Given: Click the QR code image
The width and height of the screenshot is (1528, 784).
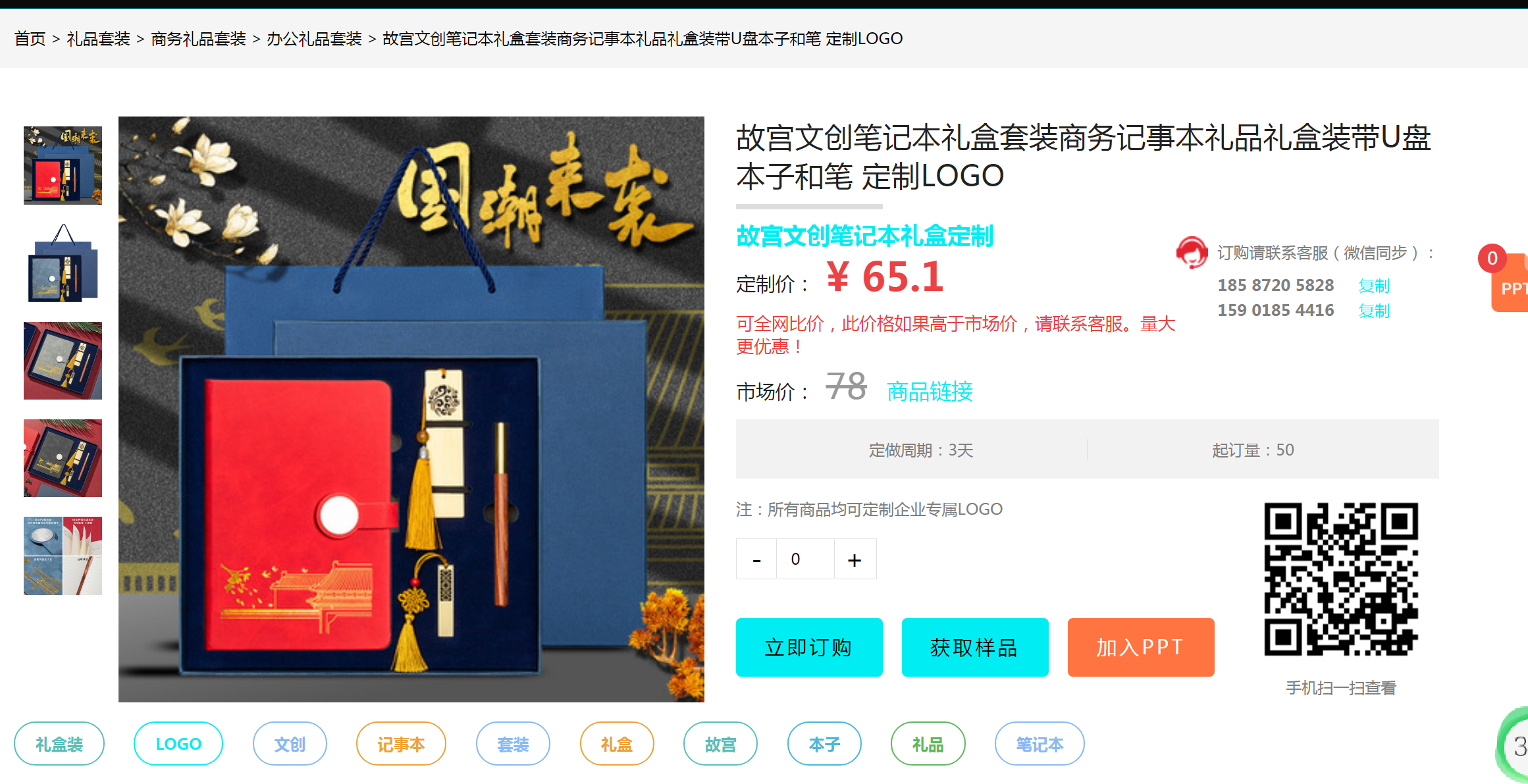Looking at the screenshot, I should click(1341, 579).
